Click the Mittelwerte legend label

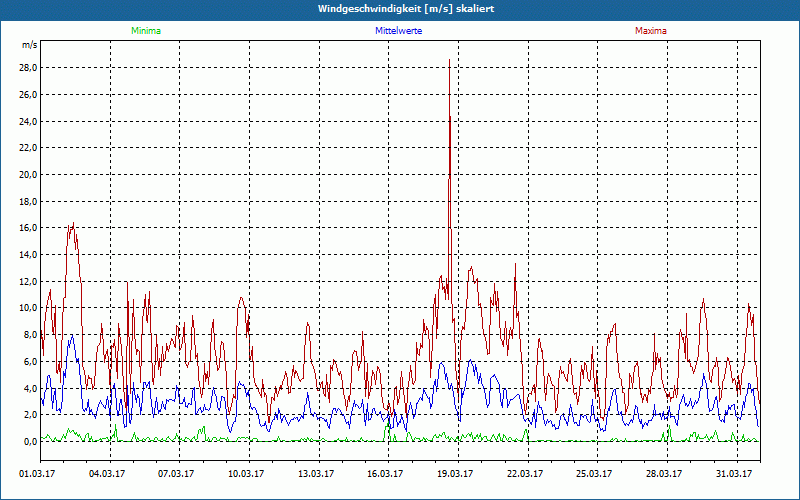pyautogui.click(x=398, y=31)
